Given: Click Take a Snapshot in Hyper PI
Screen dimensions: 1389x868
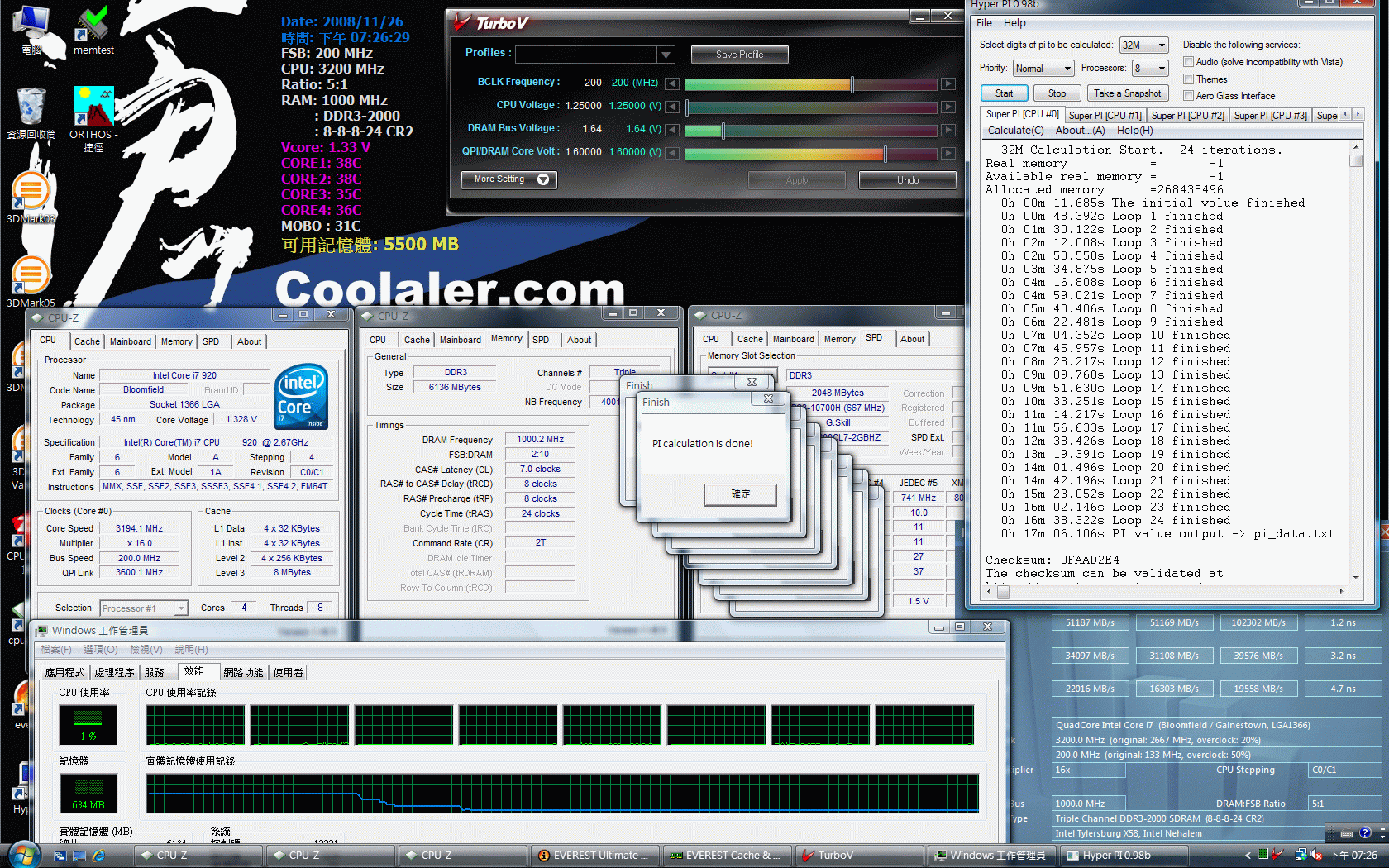Looking at the screenshot, I should pyautogui.click(x=1128, y=93).
